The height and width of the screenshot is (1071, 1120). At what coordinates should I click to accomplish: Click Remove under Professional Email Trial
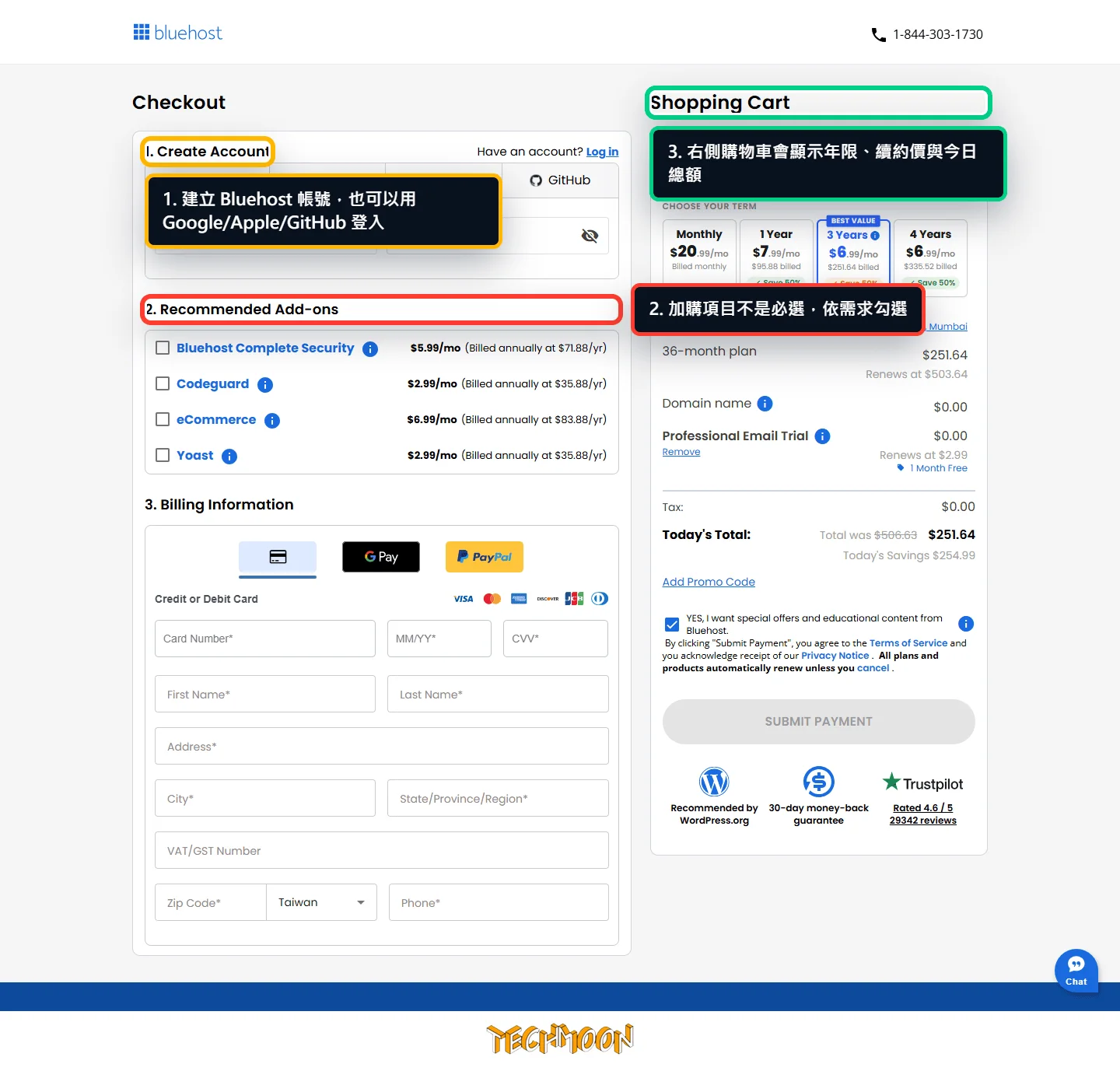click(x=681, y=452)
